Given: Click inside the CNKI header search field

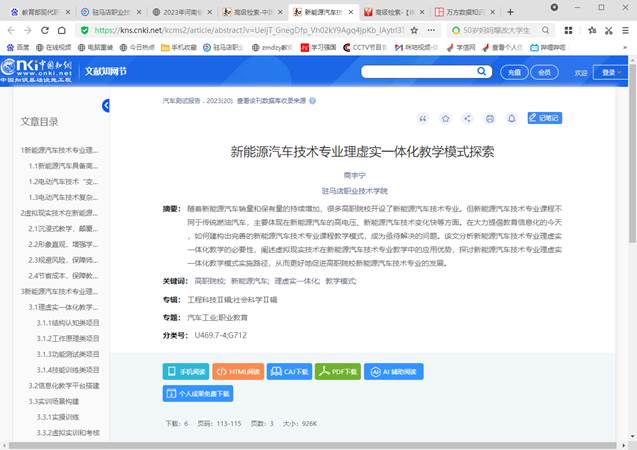Looking at the screenshot, I should 419,72.
